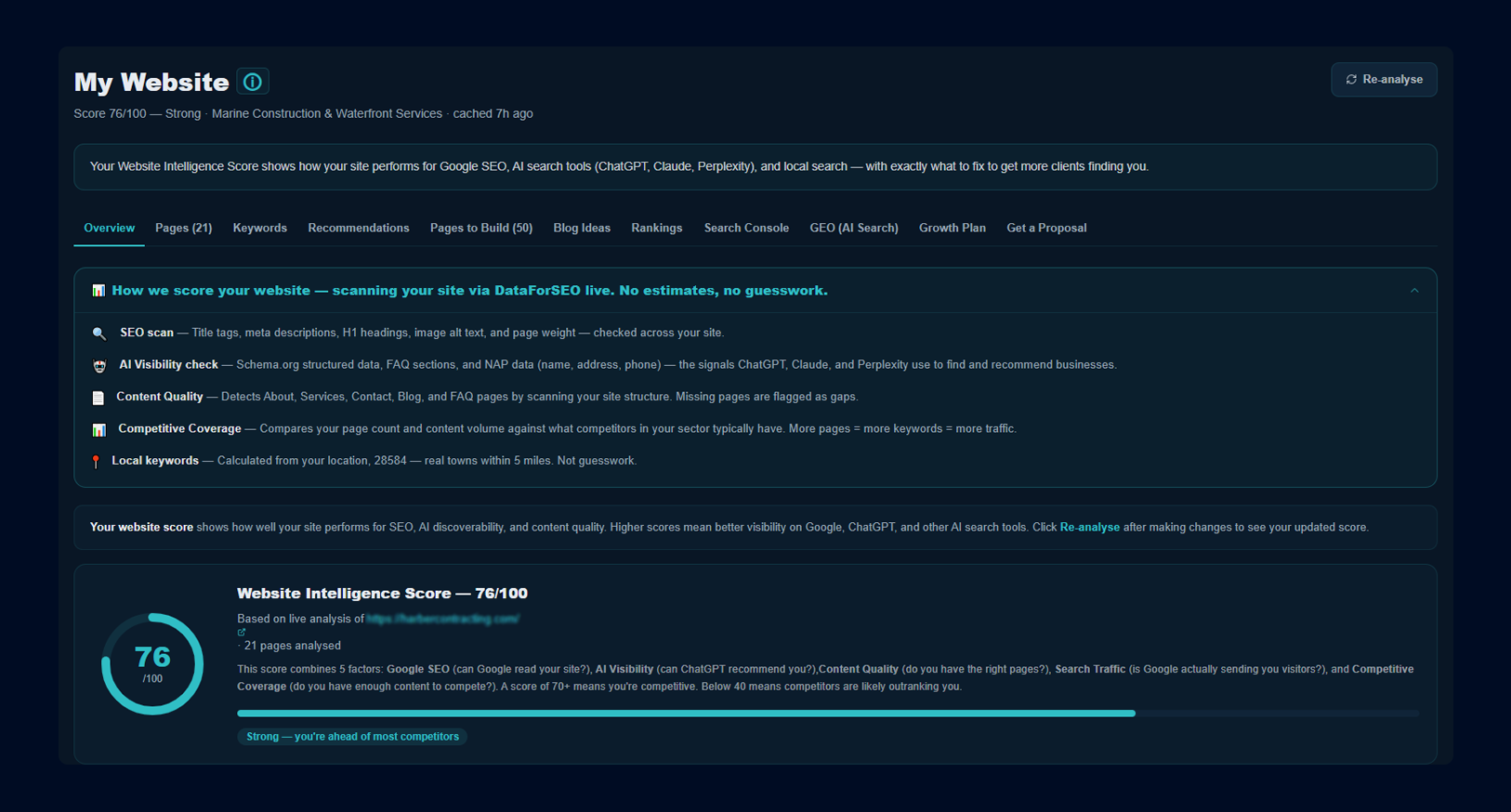
Task: Switch to the Rankings tab
Action: click(656, 229)
